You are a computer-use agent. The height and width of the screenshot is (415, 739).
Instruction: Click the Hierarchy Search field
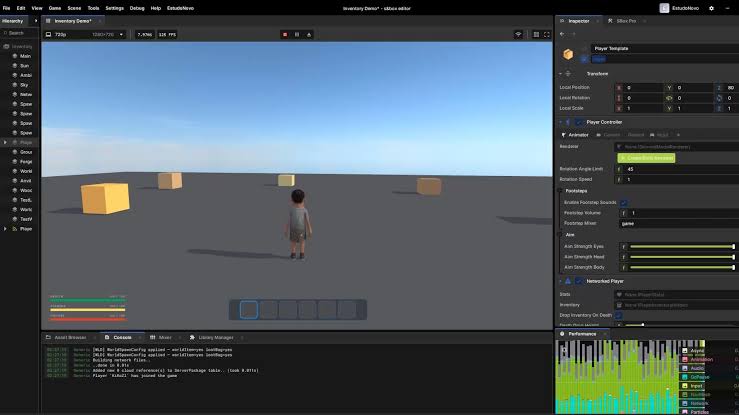pyautogui.click(x=19, y=33)
